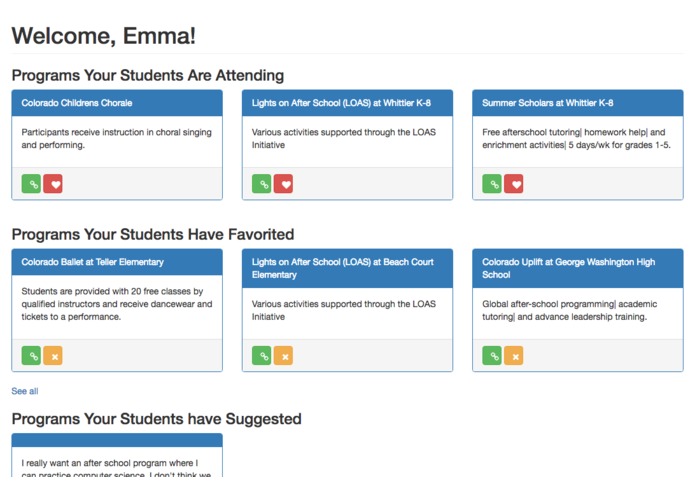
Task: Open Colorado Uplift at George Washington High School title
Action: [569, 268]
